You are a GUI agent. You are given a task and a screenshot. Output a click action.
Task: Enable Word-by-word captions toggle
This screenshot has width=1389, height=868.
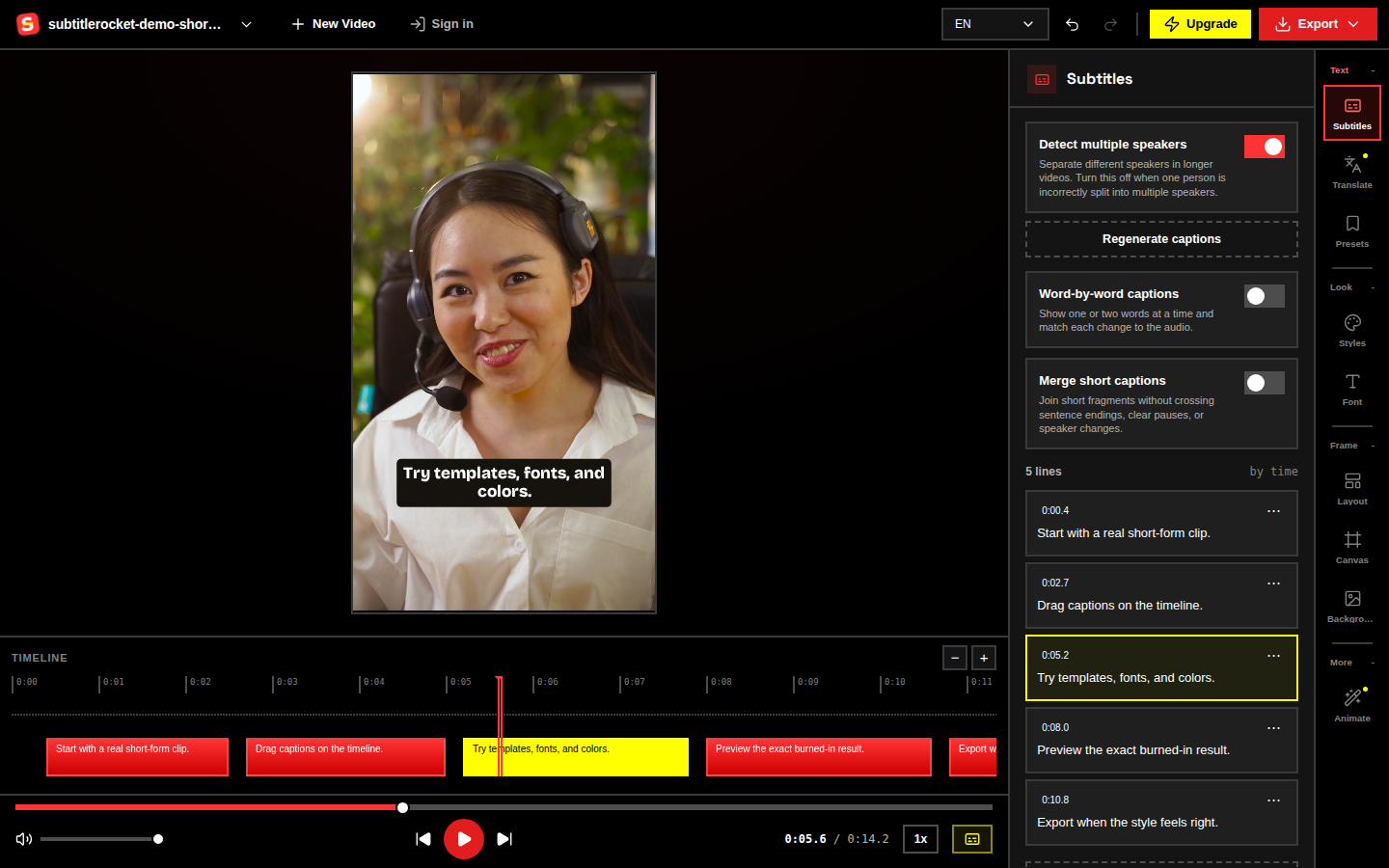(x=1265, y=296)
